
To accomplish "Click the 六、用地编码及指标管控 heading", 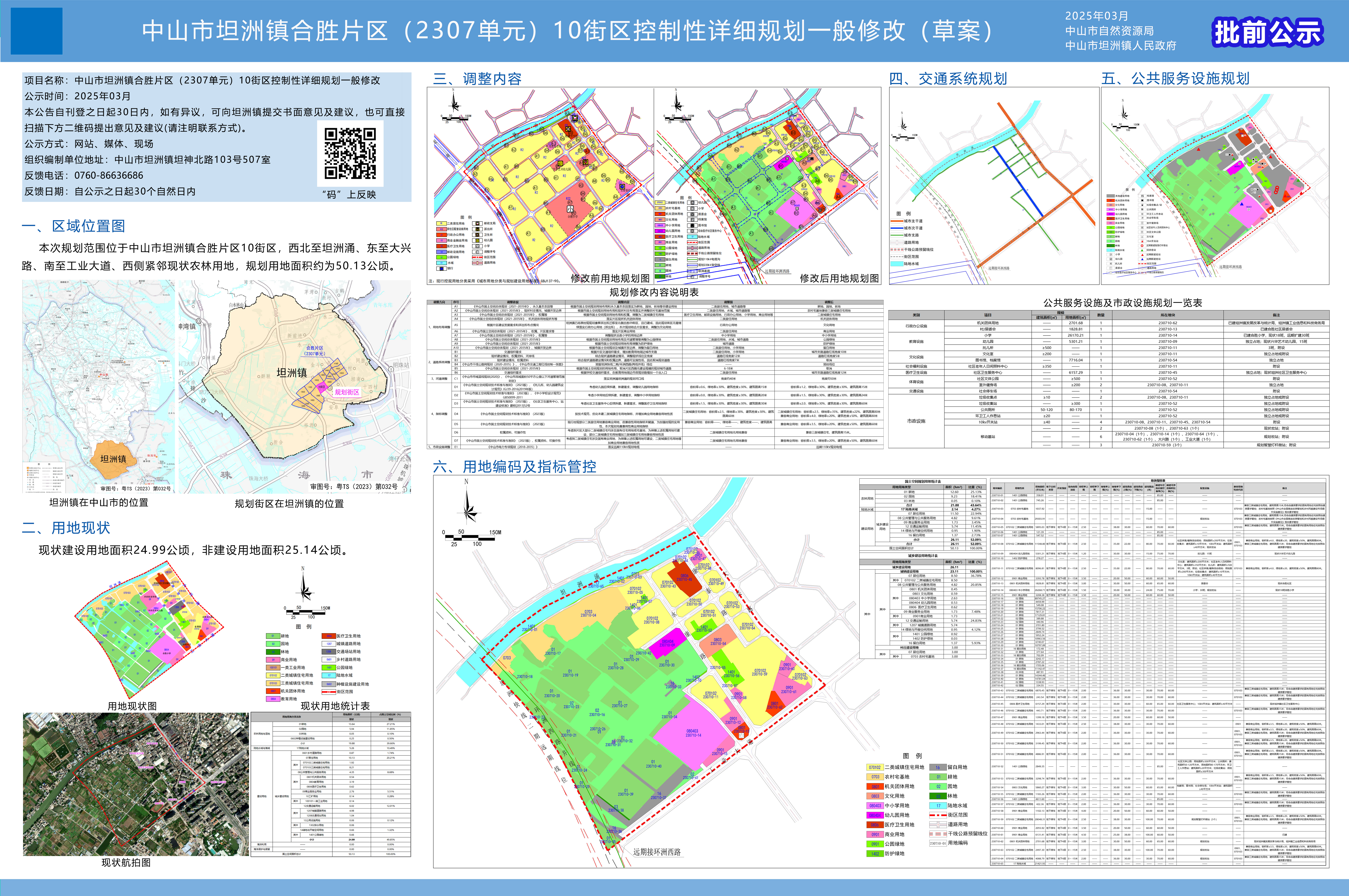I will click(x=514, y=467).
